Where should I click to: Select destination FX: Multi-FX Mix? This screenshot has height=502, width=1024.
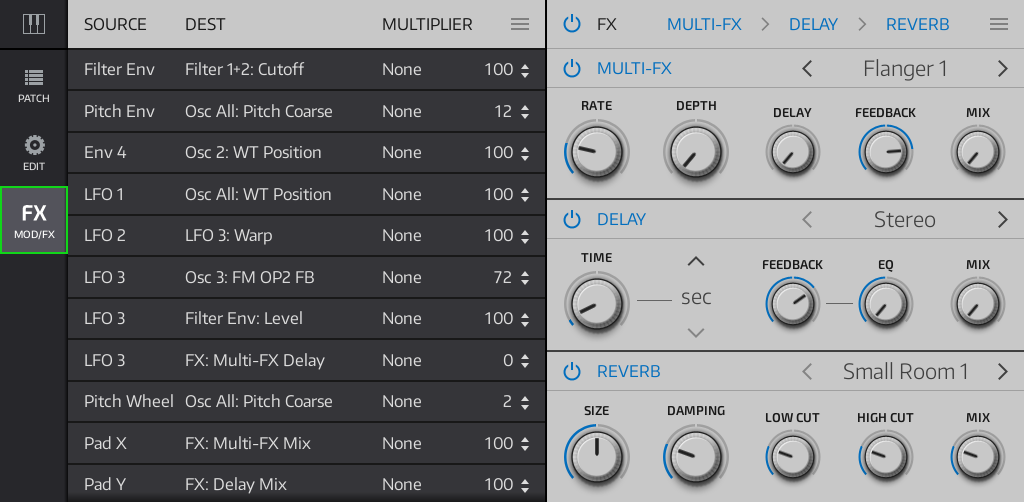(248, 443)
